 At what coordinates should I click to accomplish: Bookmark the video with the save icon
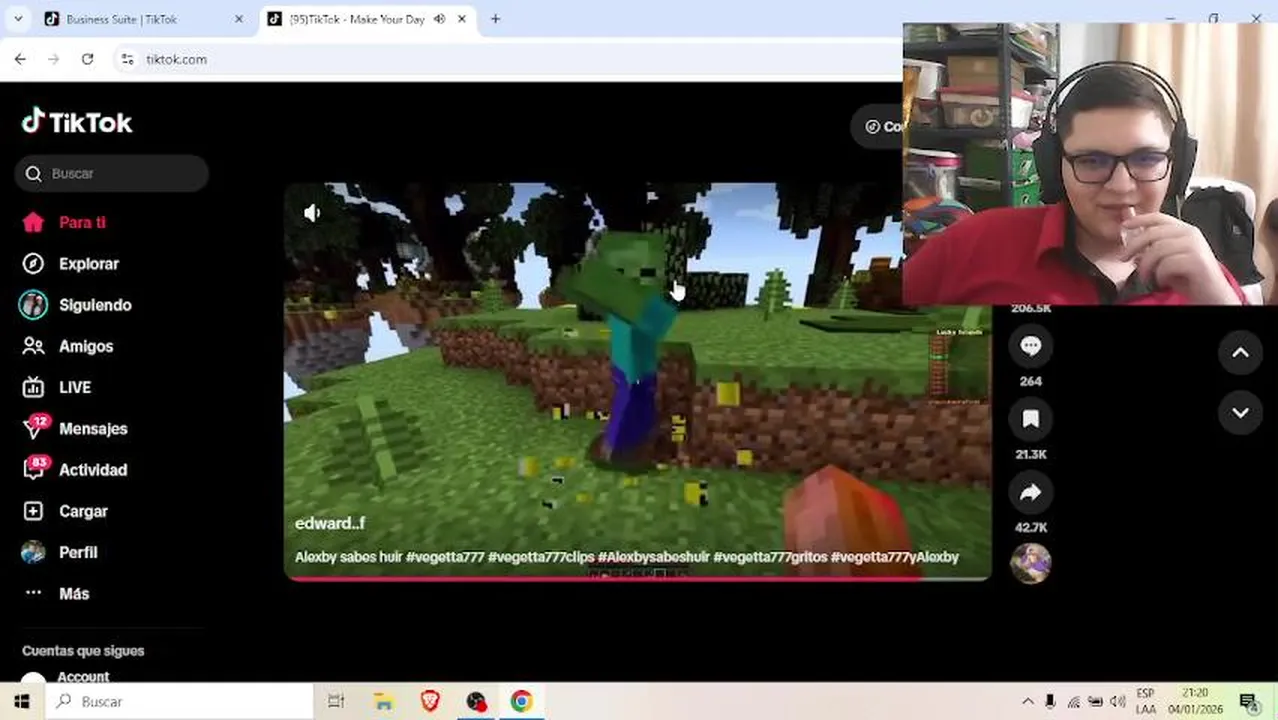tap(1031, 419)
